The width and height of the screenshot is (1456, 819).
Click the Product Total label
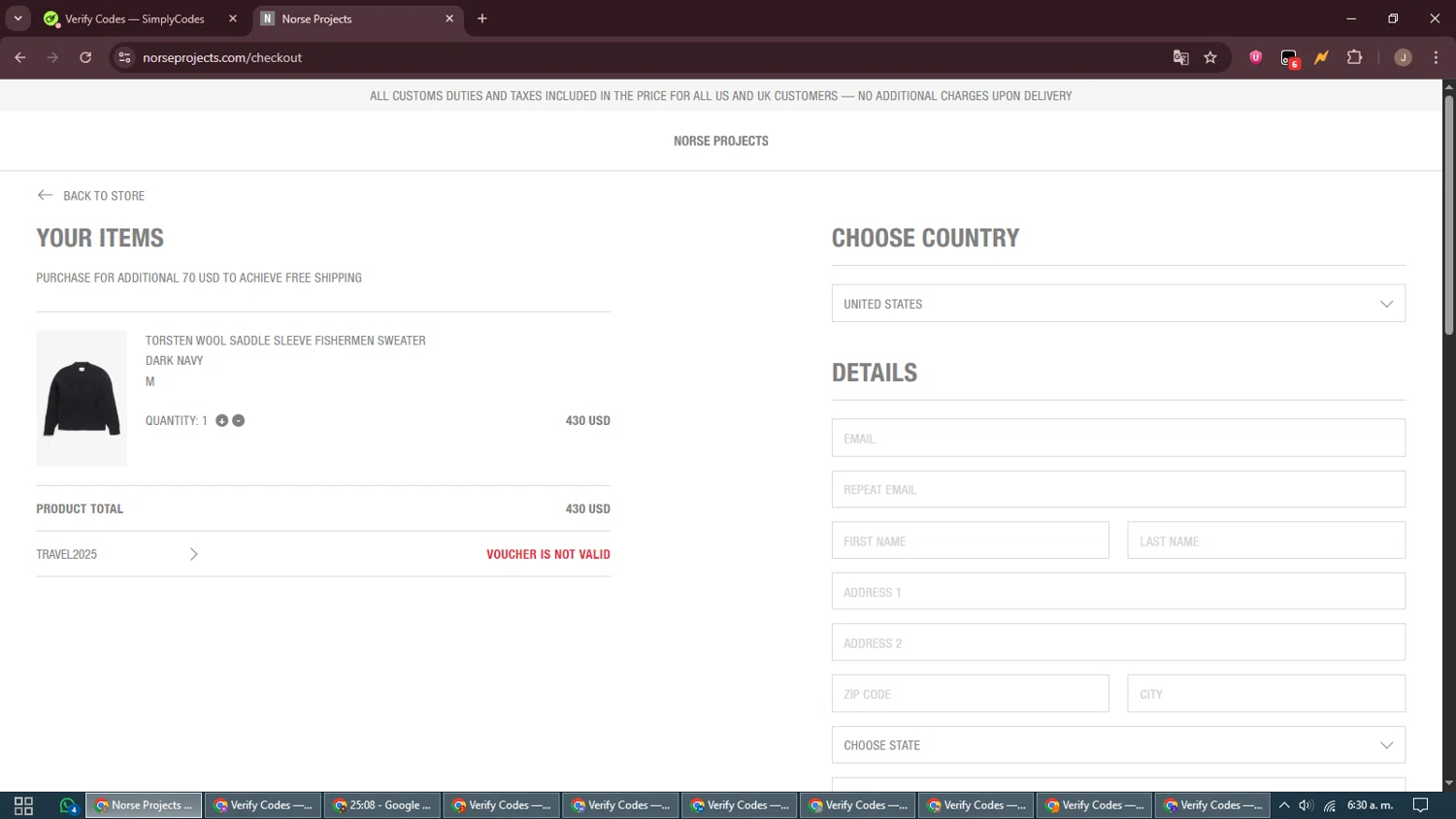point(80,508)
